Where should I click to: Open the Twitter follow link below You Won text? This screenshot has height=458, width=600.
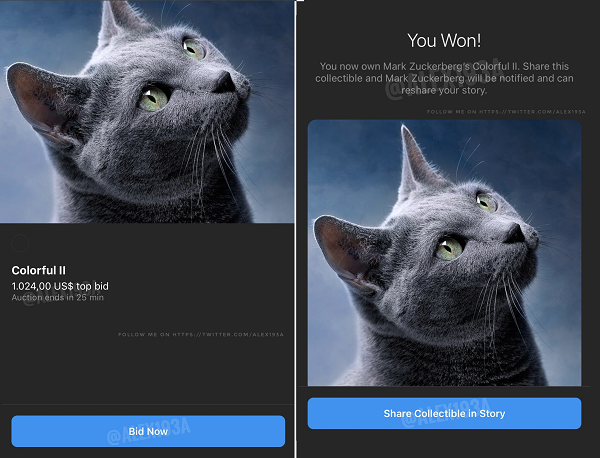pos(506,112)
